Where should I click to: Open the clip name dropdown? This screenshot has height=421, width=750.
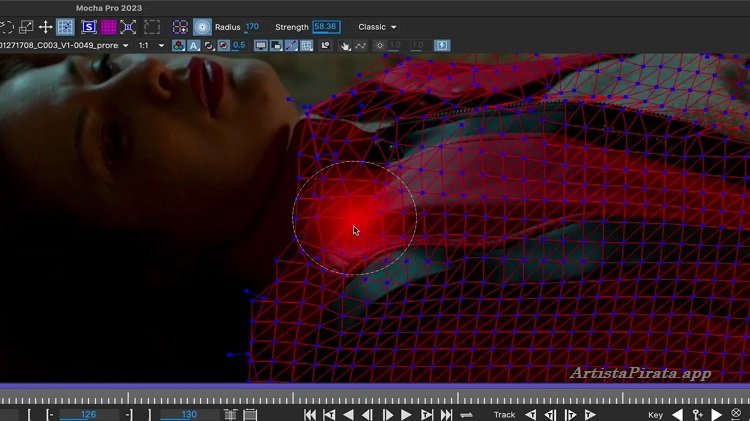click(125, 46)
